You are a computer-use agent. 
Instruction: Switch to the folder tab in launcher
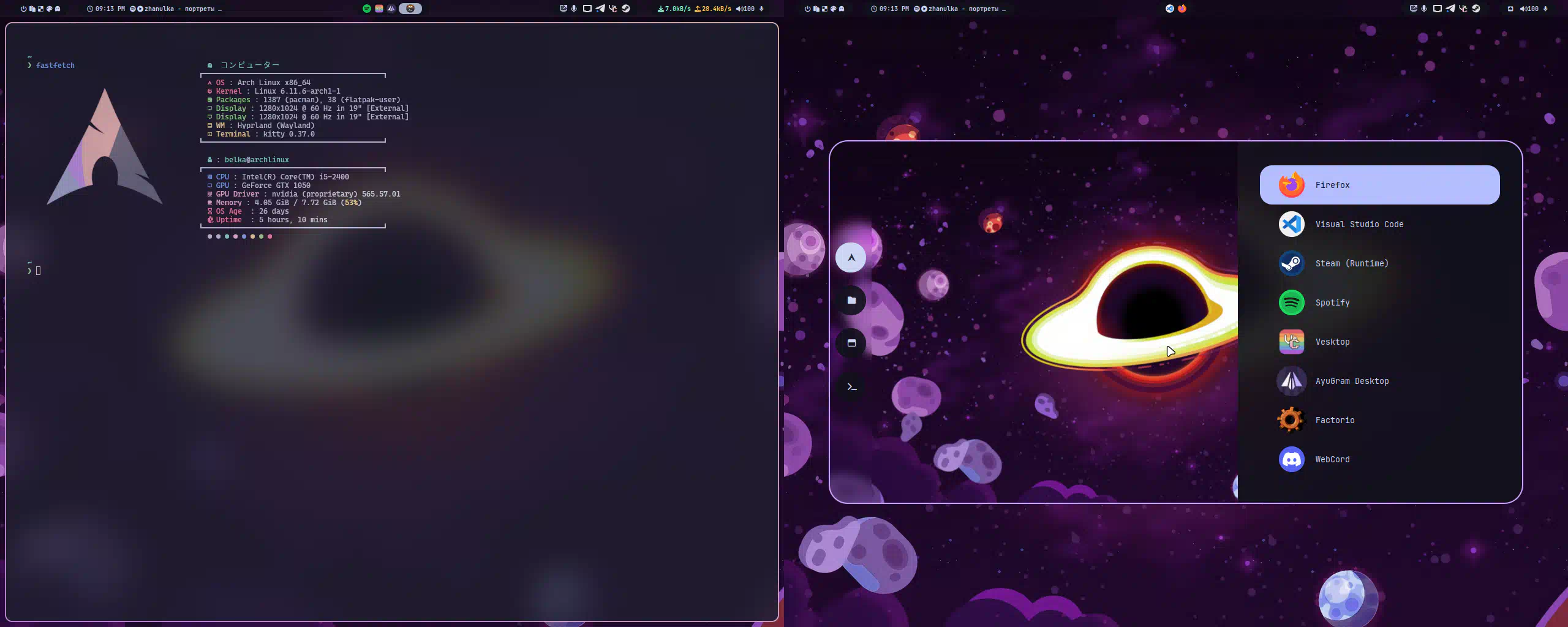click(x=851, y=300)
